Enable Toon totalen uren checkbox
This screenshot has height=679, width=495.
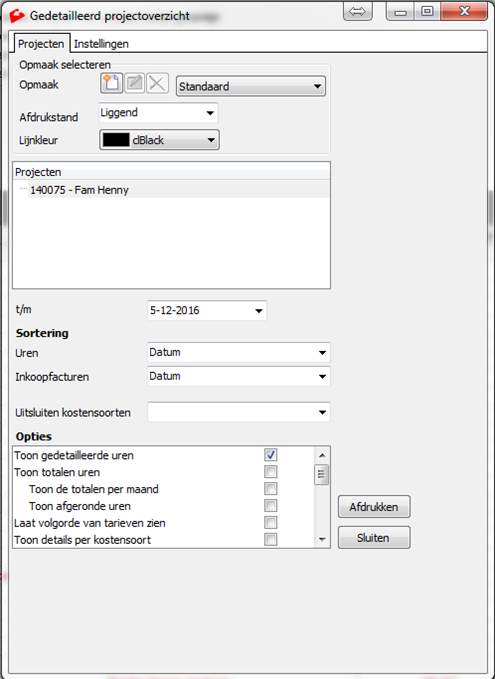click(271, 472)
